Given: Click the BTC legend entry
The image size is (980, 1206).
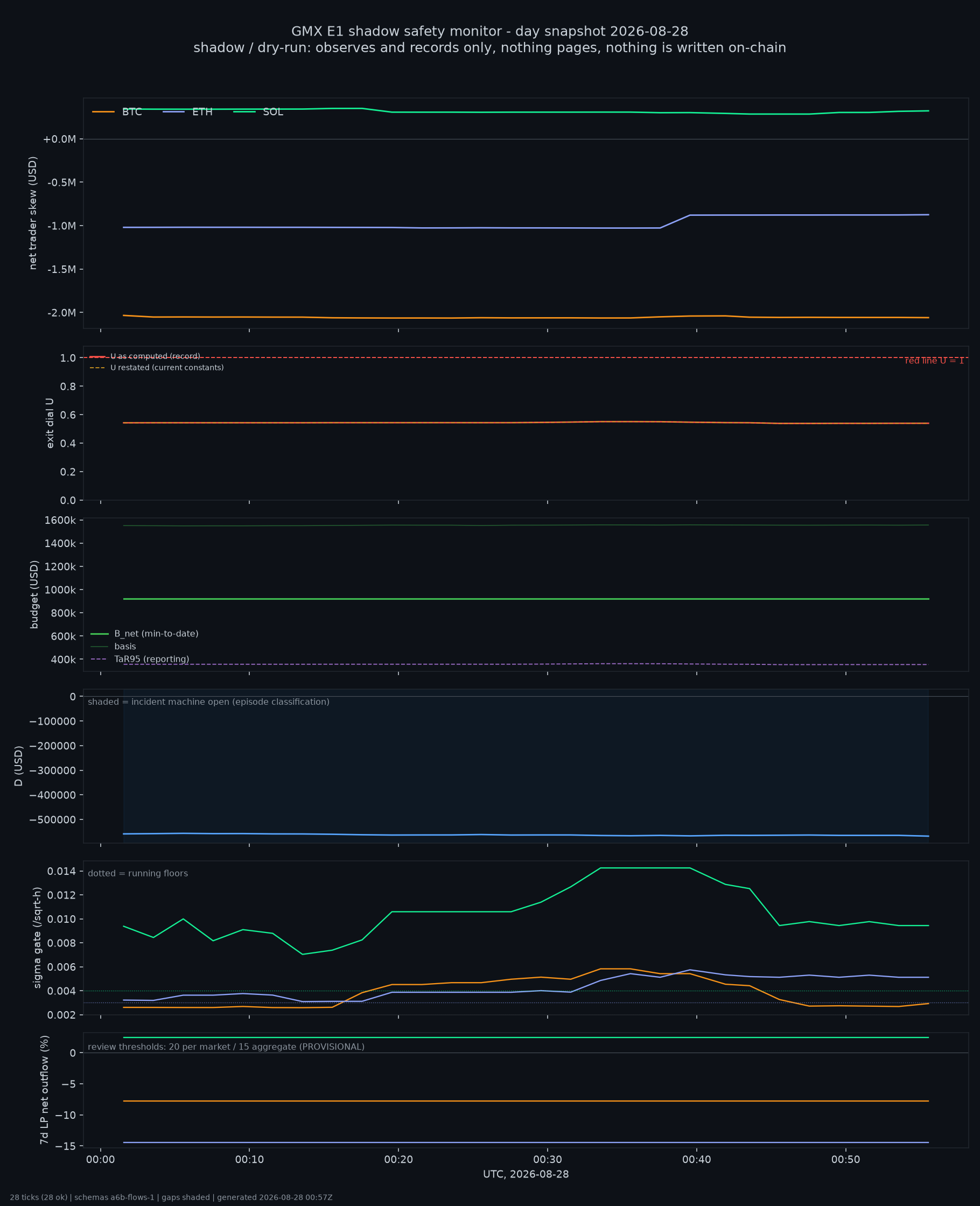Looking at the screenshot, I should [117, 112].
